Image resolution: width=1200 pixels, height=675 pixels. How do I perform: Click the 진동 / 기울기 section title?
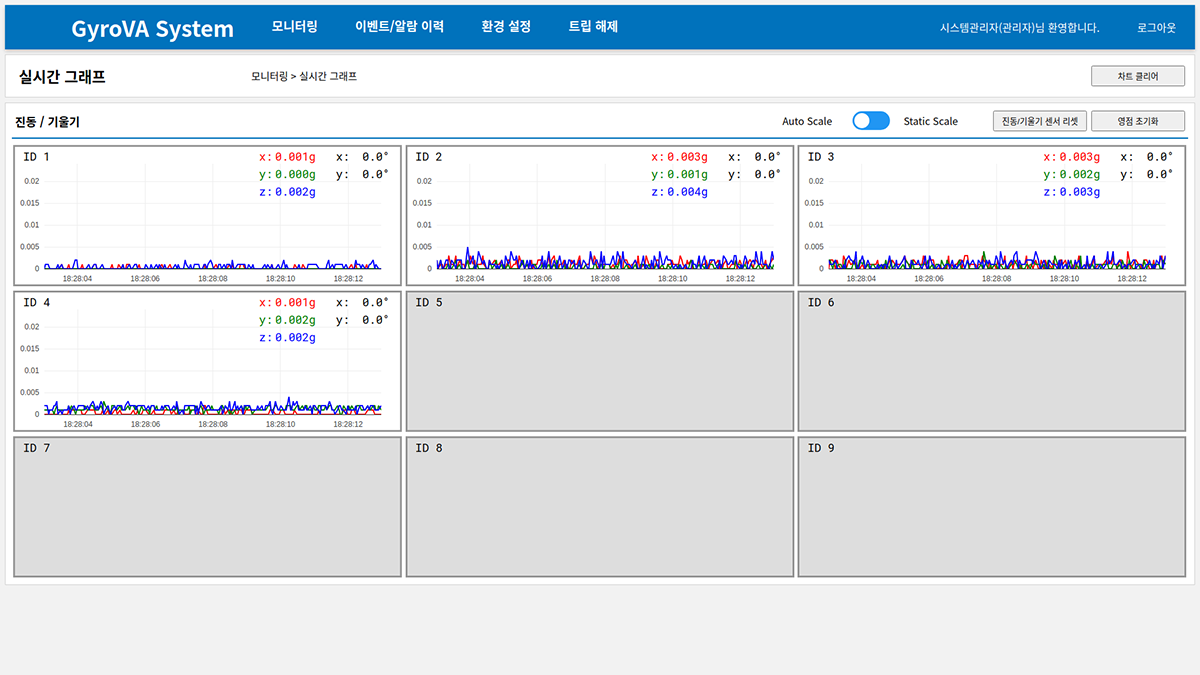pos(47,122)
